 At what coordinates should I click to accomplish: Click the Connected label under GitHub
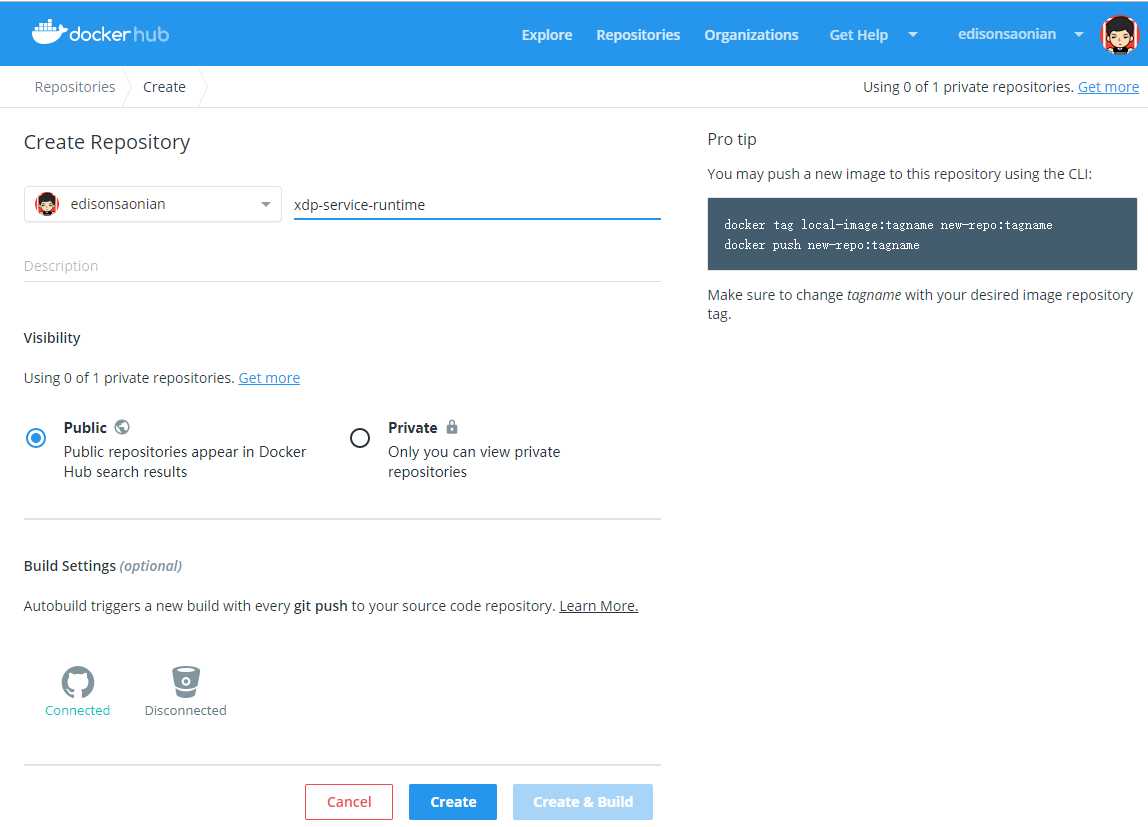coord(78,710)
